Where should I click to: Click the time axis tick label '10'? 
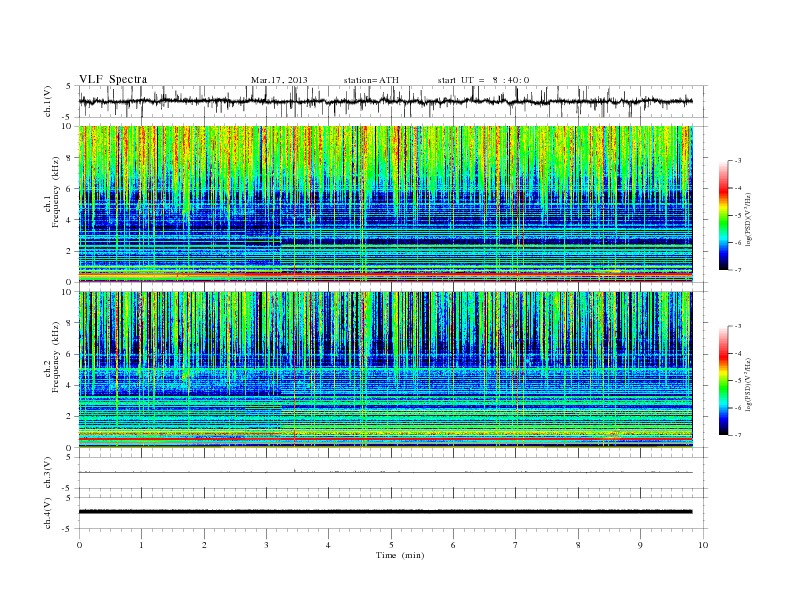pos(703,545)
